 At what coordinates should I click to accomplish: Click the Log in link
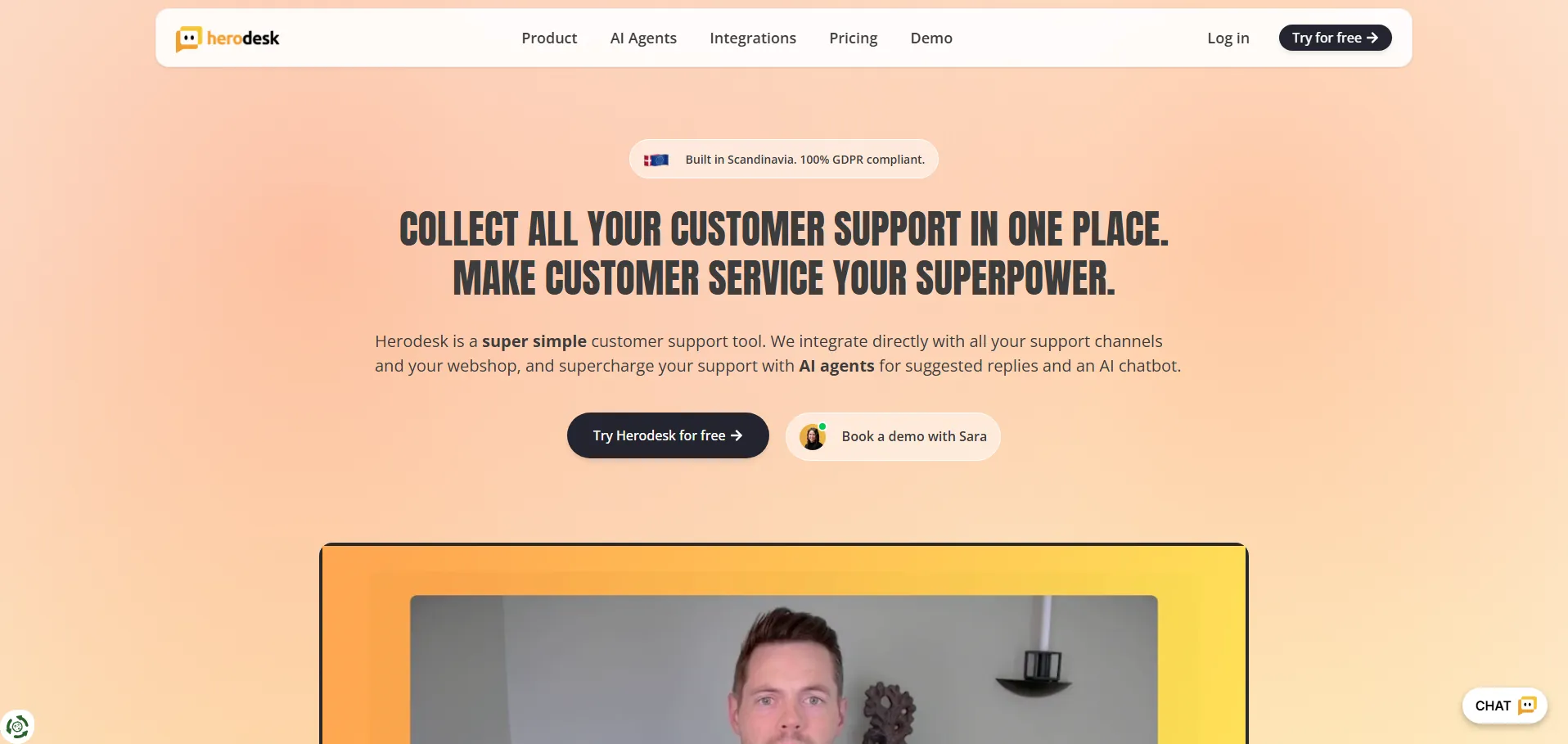coord(1228,38)
